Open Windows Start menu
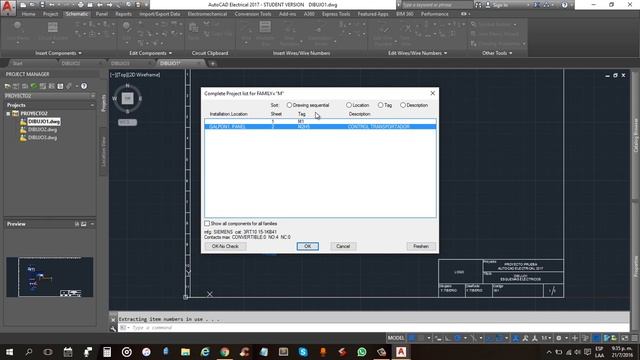The width and height of the screenshot is (640, 360). 9,352
